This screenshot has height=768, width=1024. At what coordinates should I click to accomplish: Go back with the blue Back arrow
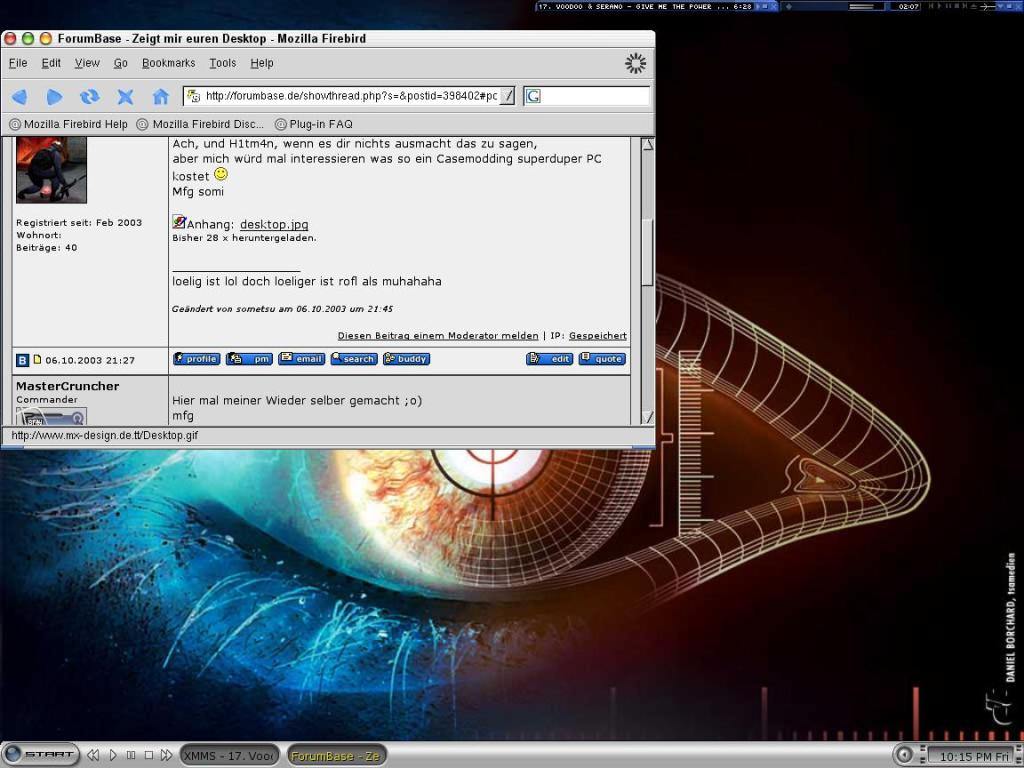click(20, 97)
